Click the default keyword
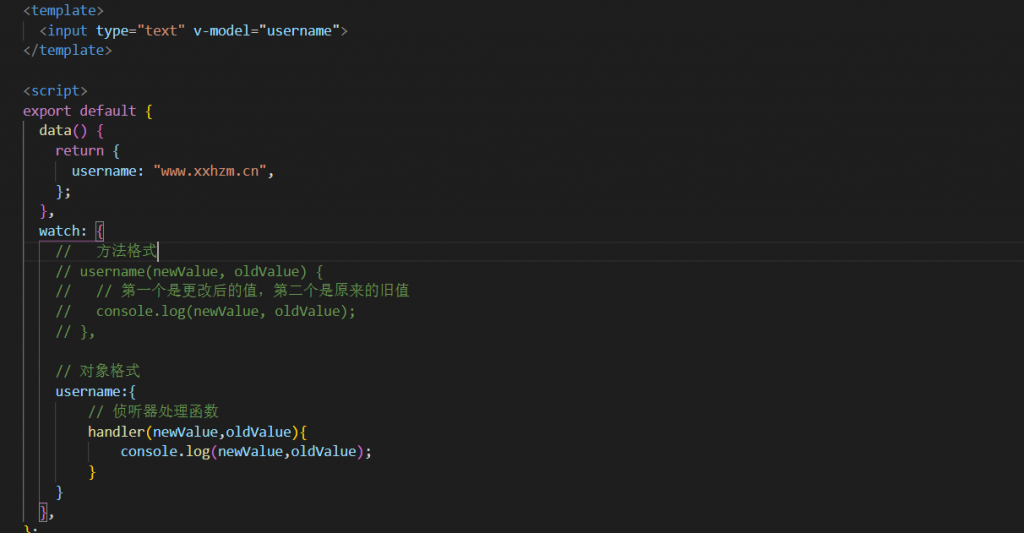The image size is (1024, 533). click(108, 110)
